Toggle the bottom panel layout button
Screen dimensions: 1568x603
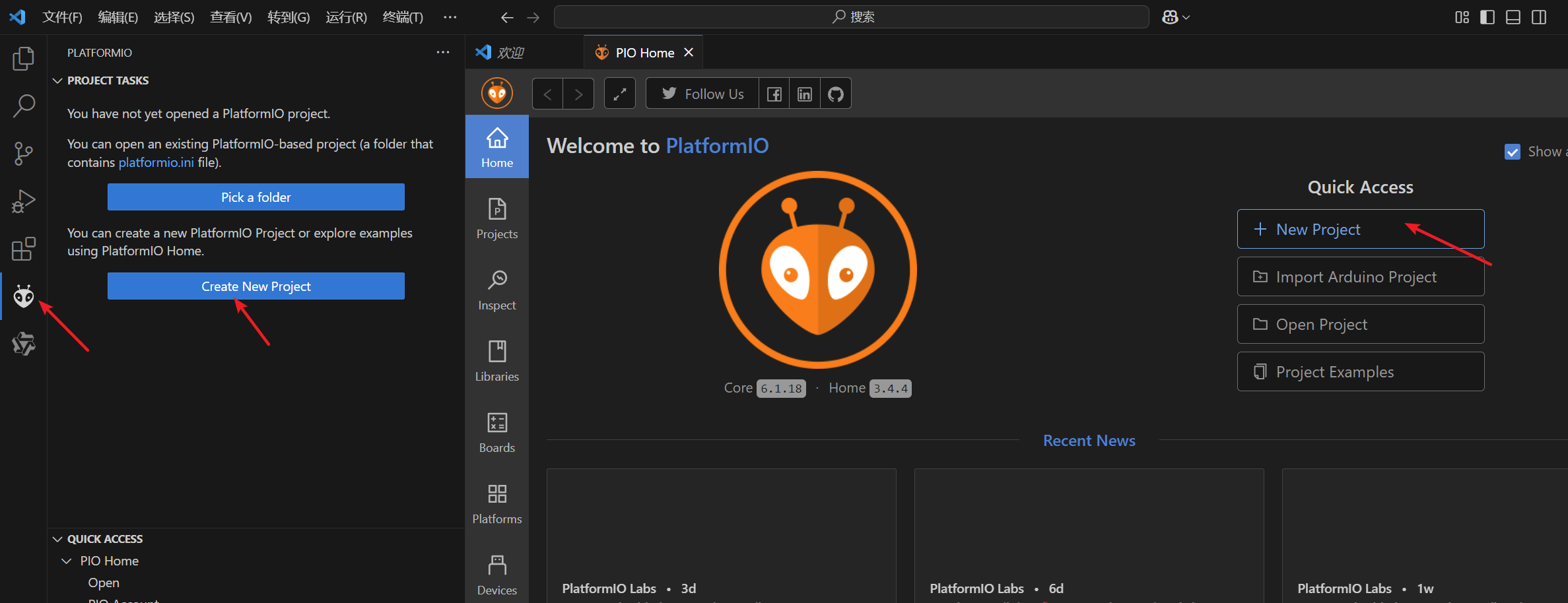(1513, 17)
